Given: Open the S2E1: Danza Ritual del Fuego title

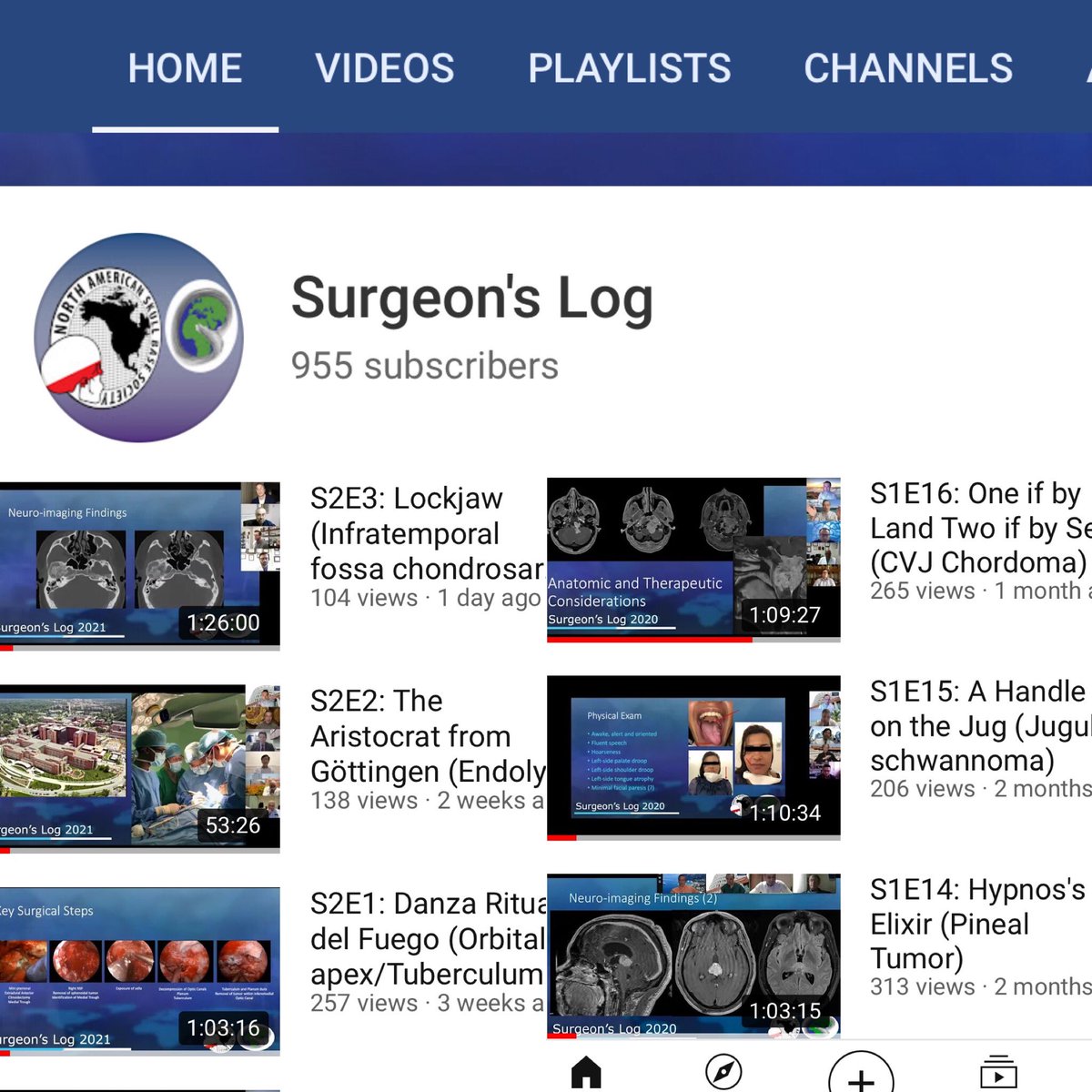Looking at the screenshot, I should tap(428, 938).
